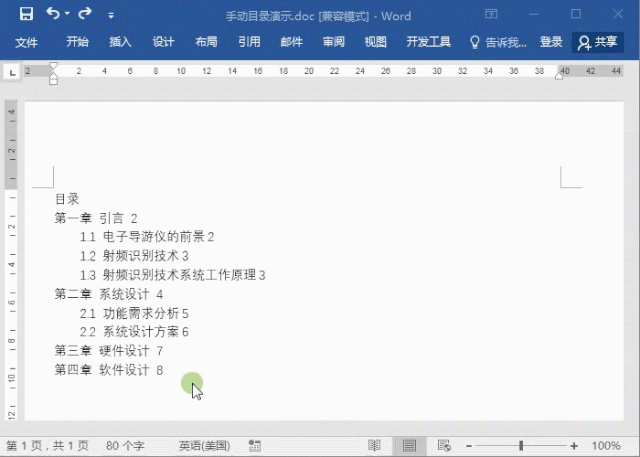Open the 布局 ribbon tab

pyautogui.click(x=206, y=42)
